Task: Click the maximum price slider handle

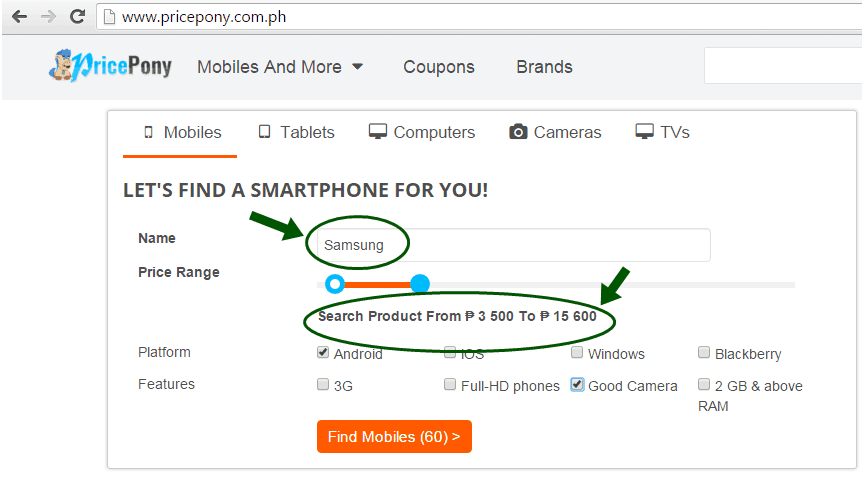Action: pos(420,284)
